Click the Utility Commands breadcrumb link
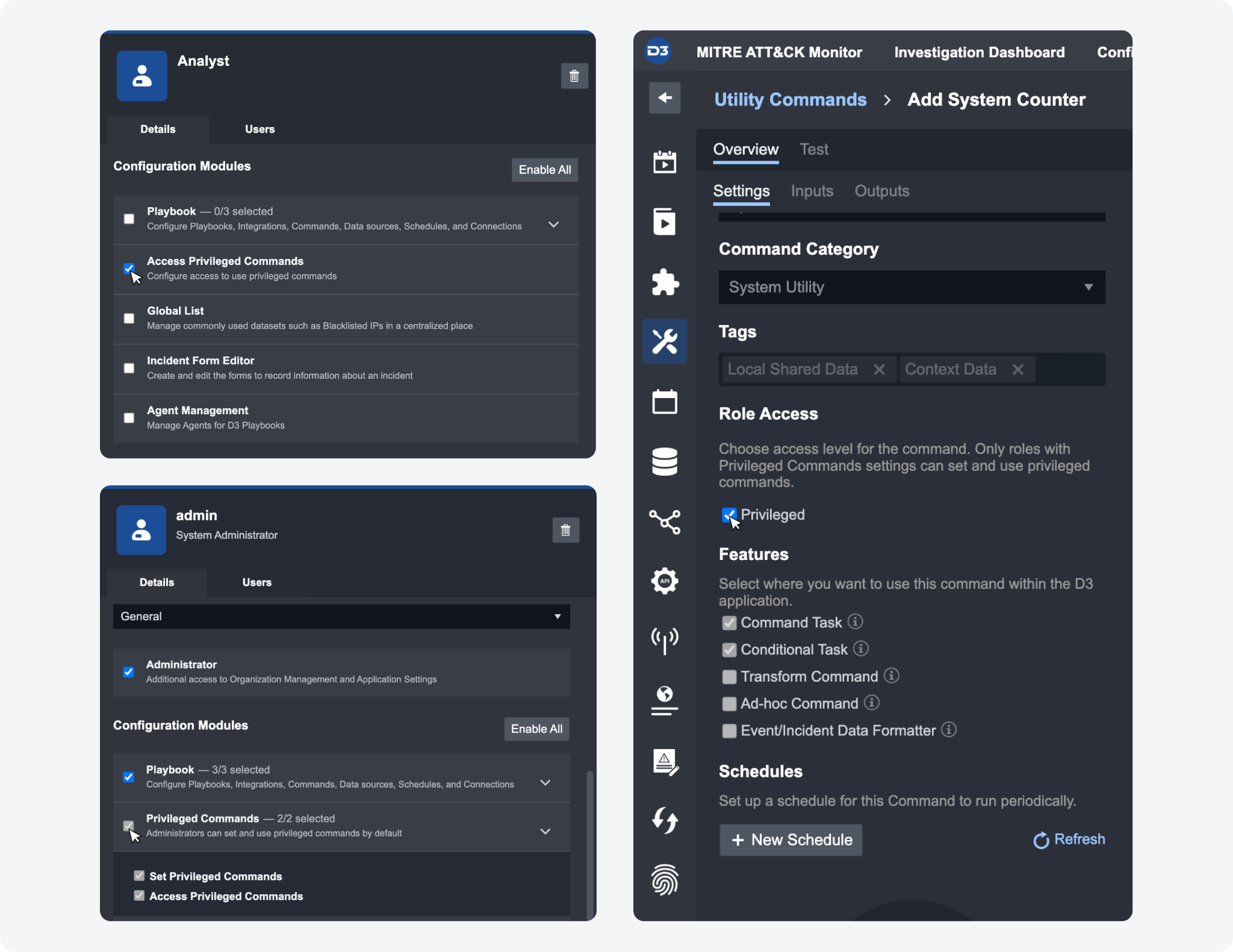This screenshot has width=1233, height=952. coord(790,99)
